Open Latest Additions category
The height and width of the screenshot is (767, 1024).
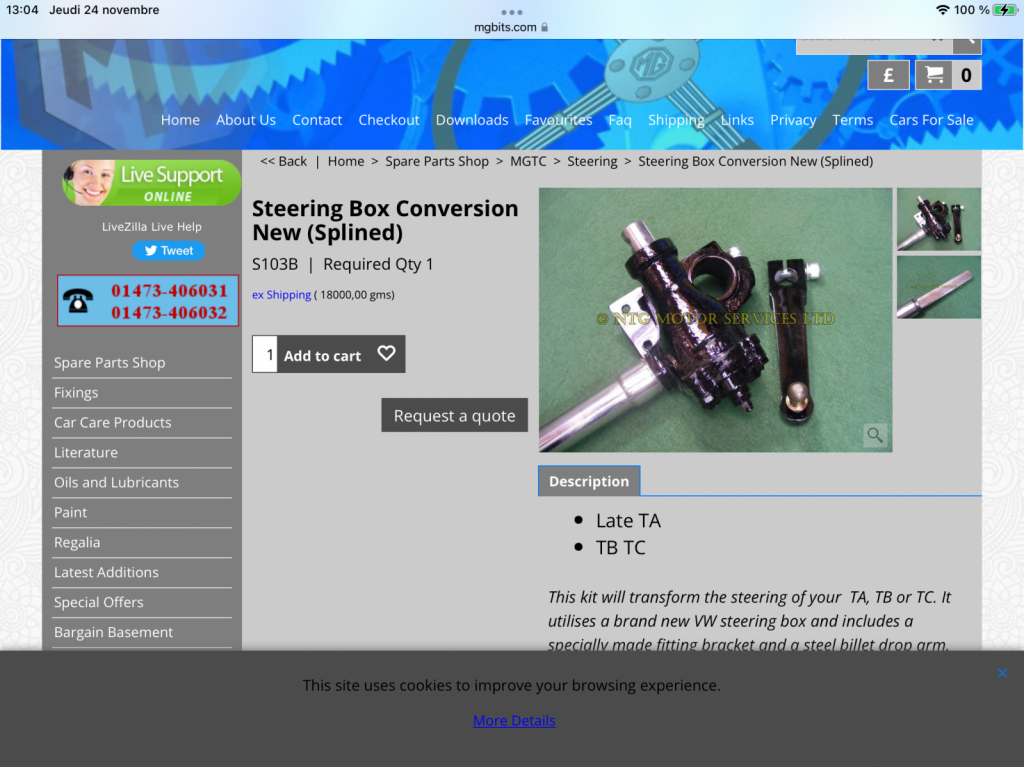pos(106,573)
